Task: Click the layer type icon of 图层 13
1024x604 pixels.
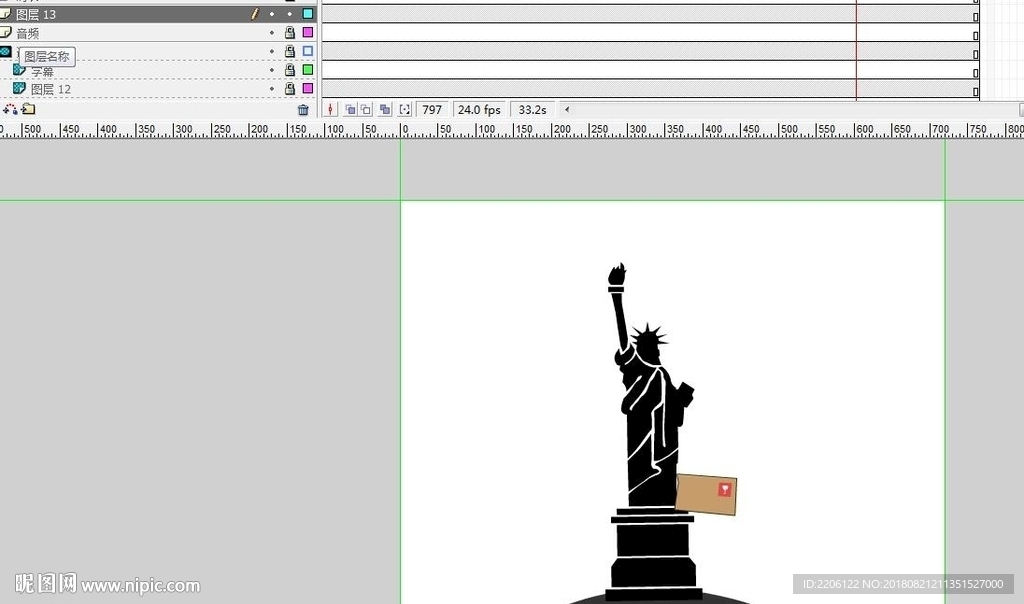Action: [x=5, y=13]
